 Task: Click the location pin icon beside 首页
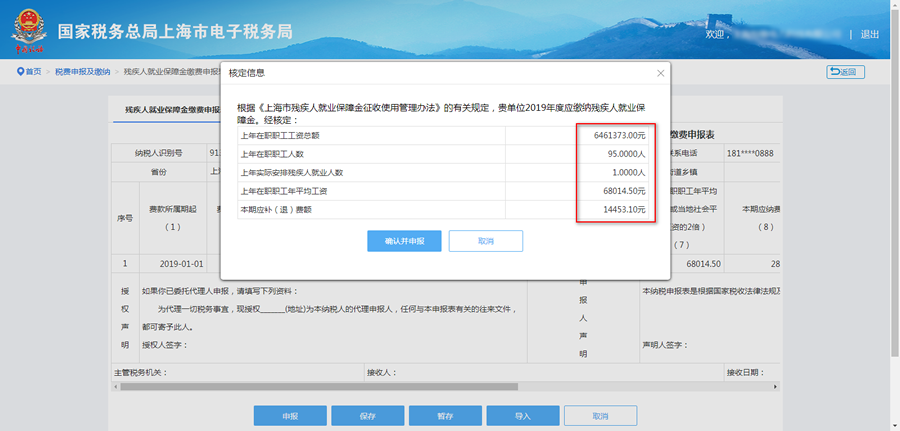[20, 72]
